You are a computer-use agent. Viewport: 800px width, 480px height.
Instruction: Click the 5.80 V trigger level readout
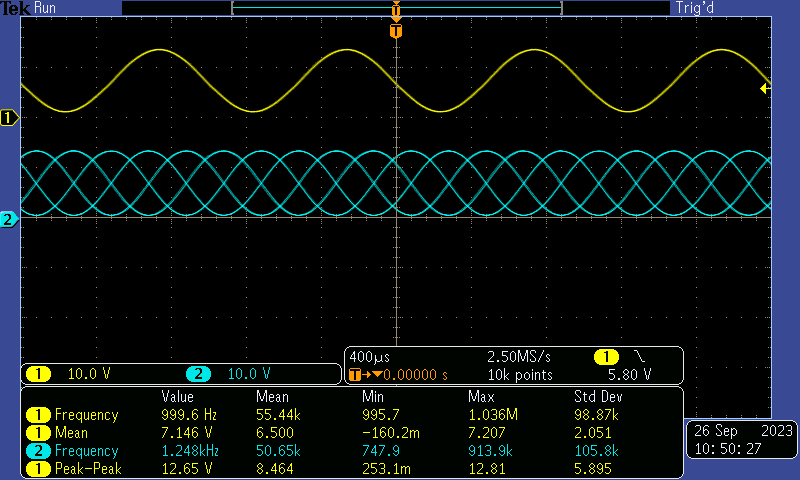click(x=630, y=375)
